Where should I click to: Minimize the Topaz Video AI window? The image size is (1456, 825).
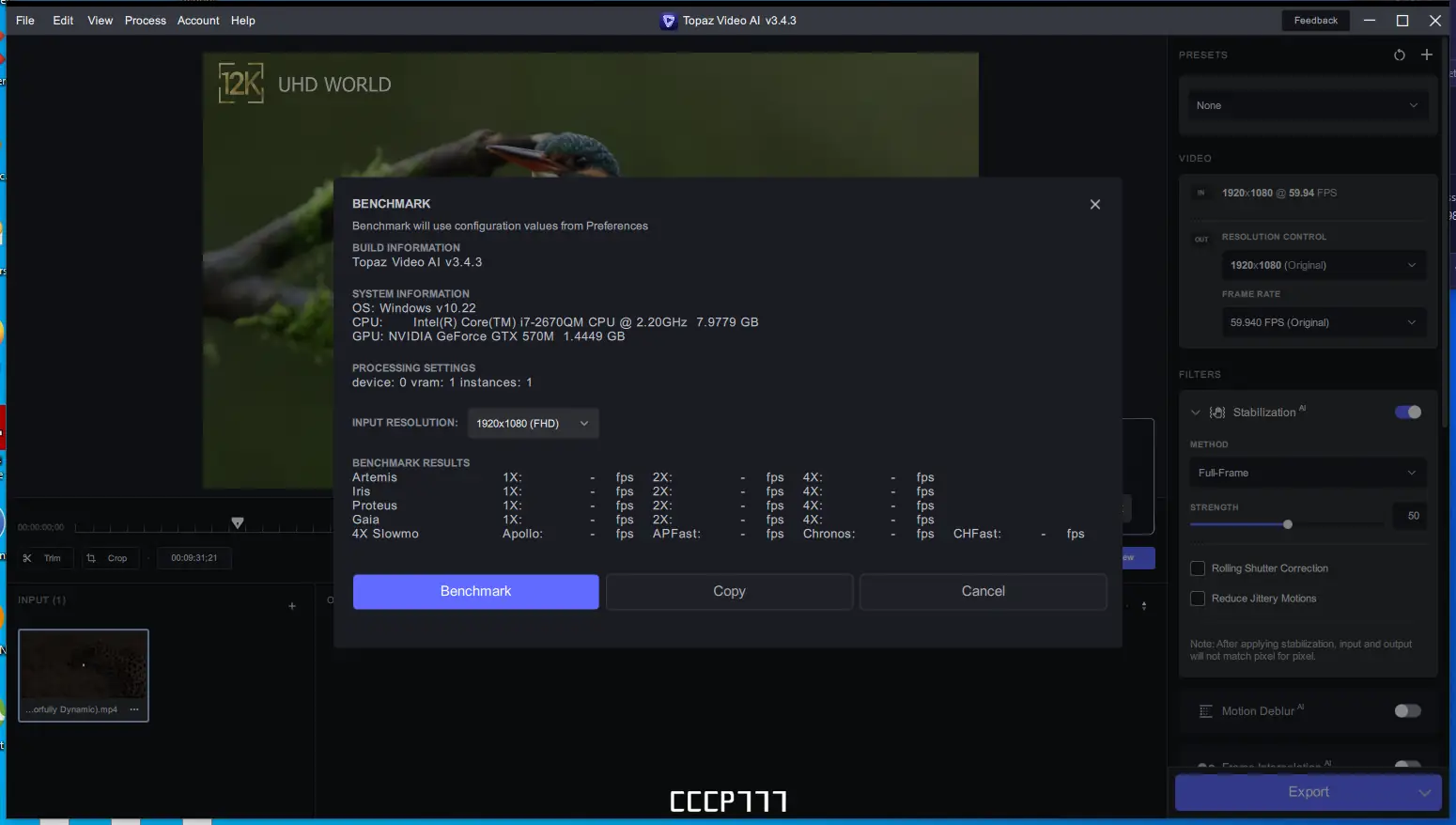click(x=1370, y=21)
